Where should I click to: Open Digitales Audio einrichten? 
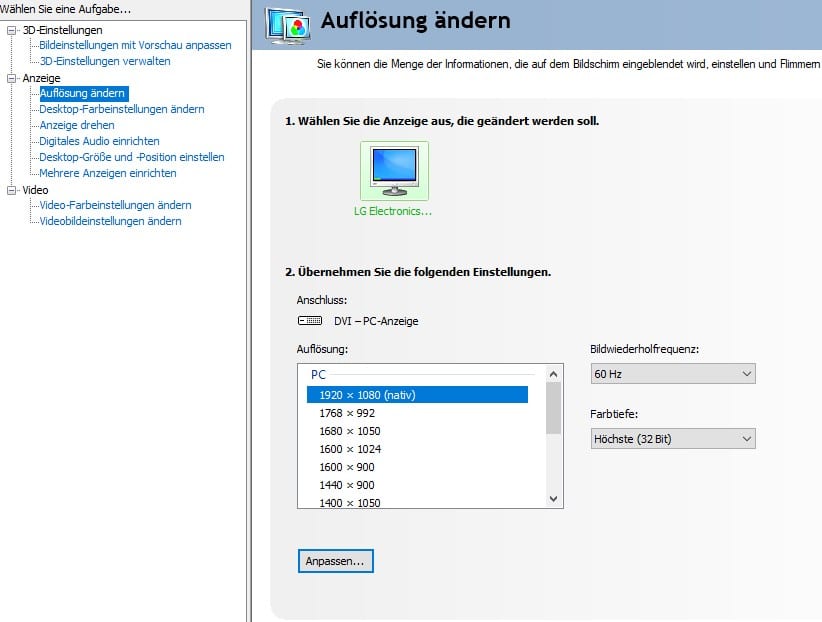pyautogui.click(x=99, y=141)
